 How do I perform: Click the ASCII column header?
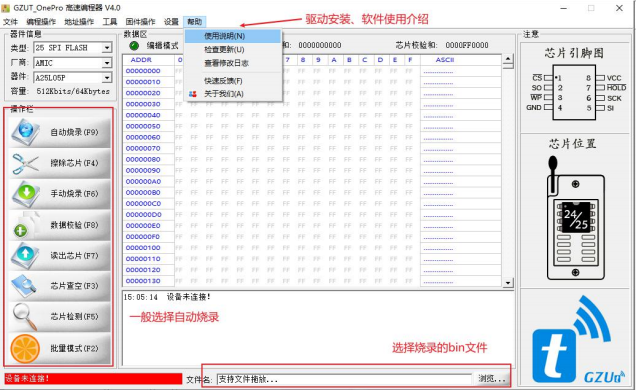click(445, 60)
